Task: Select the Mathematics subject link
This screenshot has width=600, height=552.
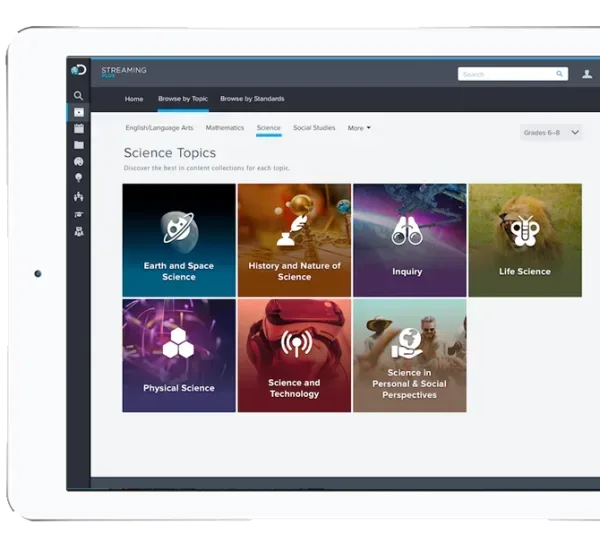Action: 225,128
